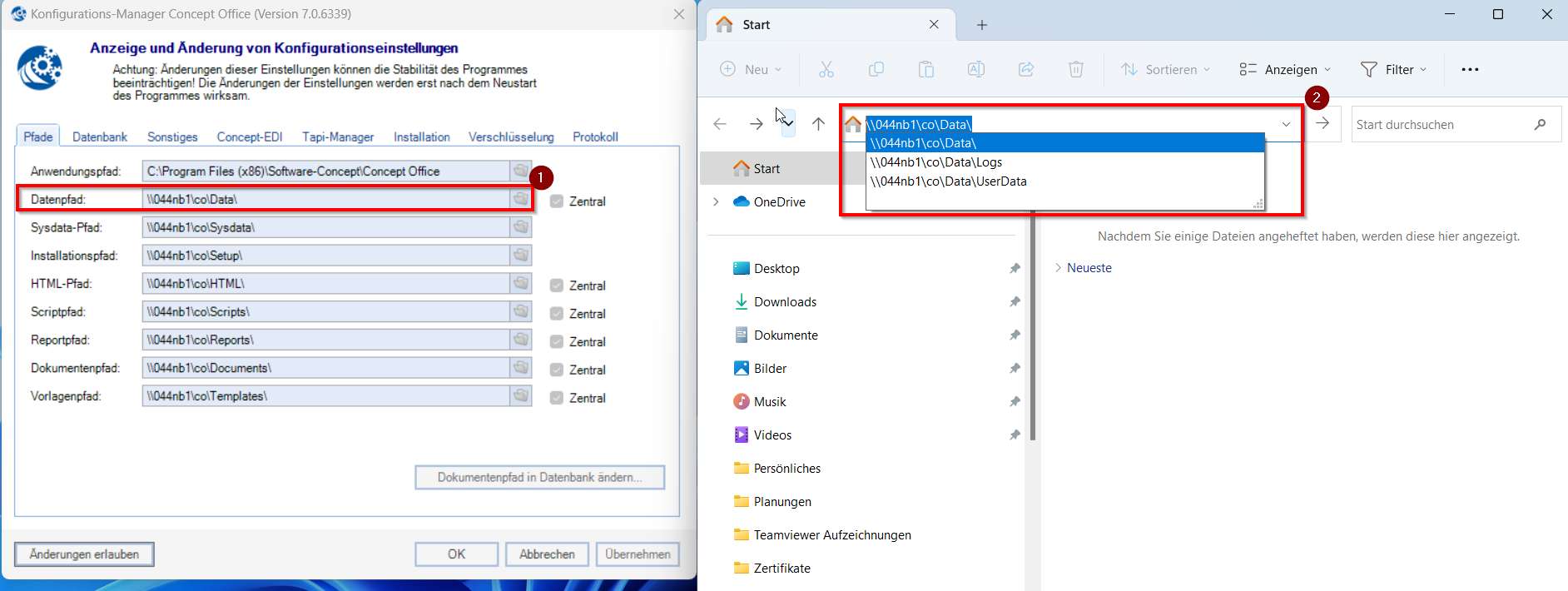Click the Übernehmen button
1568x591 pixels.
click(x=638, y=554)
